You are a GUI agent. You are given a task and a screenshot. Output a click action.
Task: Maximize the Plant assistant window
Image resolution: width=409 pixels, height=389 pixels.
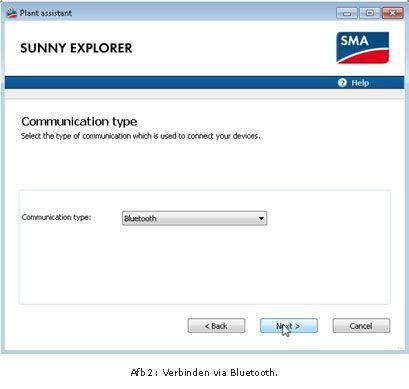coord(370,13)
